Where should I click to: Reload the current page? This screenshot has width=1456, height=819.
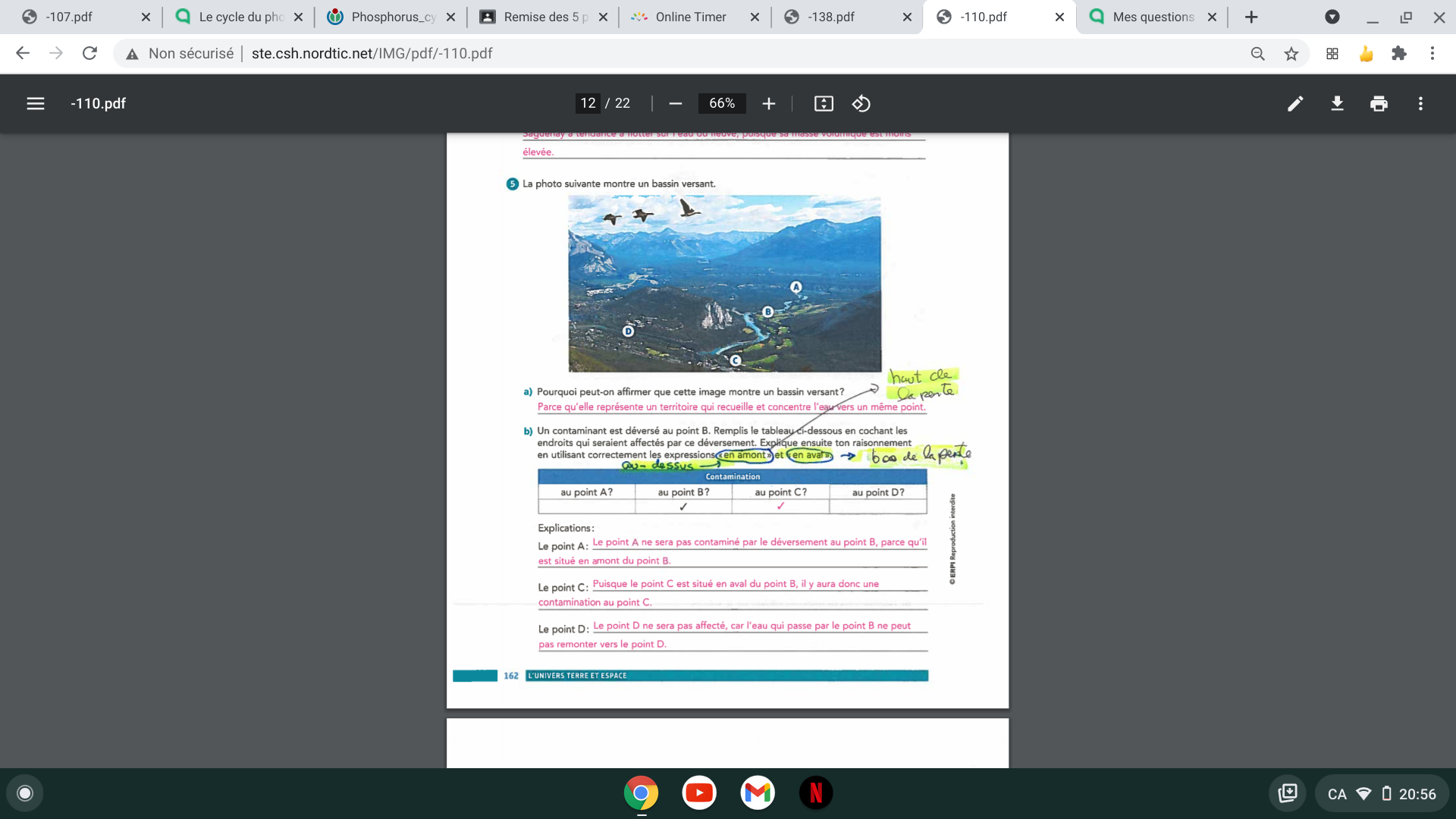[89, 53]
